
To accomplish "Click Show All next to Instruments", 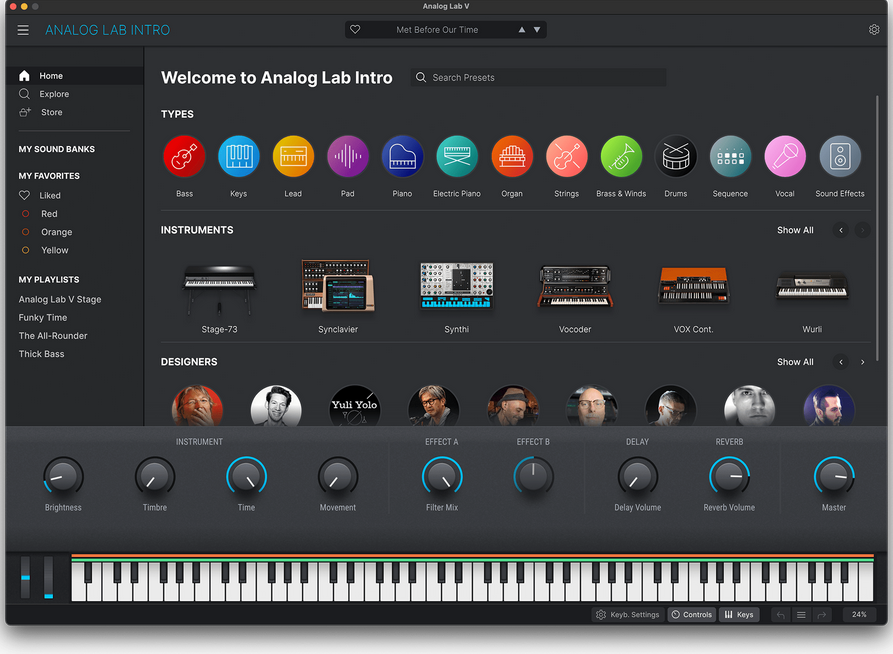I will [795, 230].
